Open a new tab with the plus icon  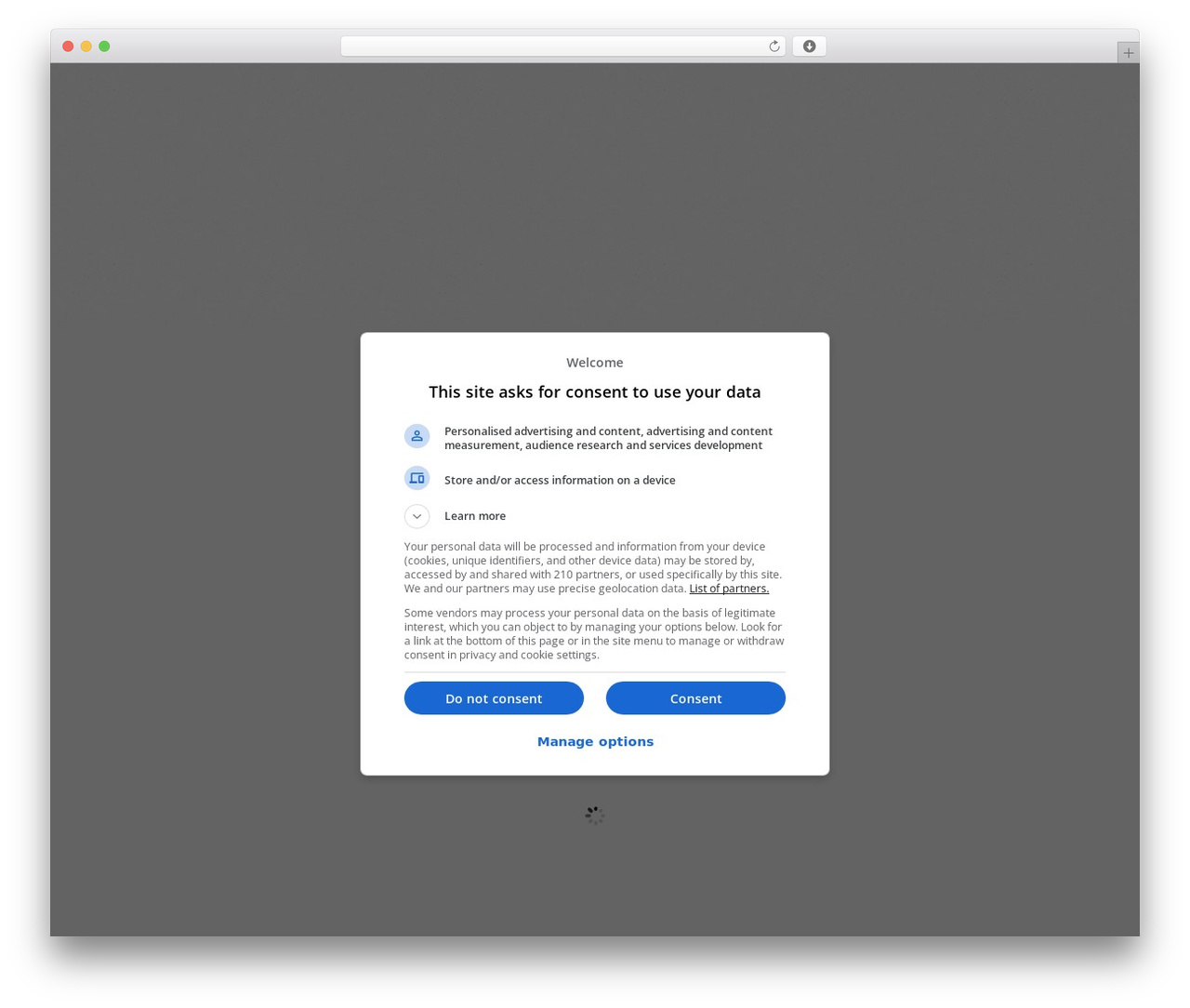click(x=1128, y=53)
